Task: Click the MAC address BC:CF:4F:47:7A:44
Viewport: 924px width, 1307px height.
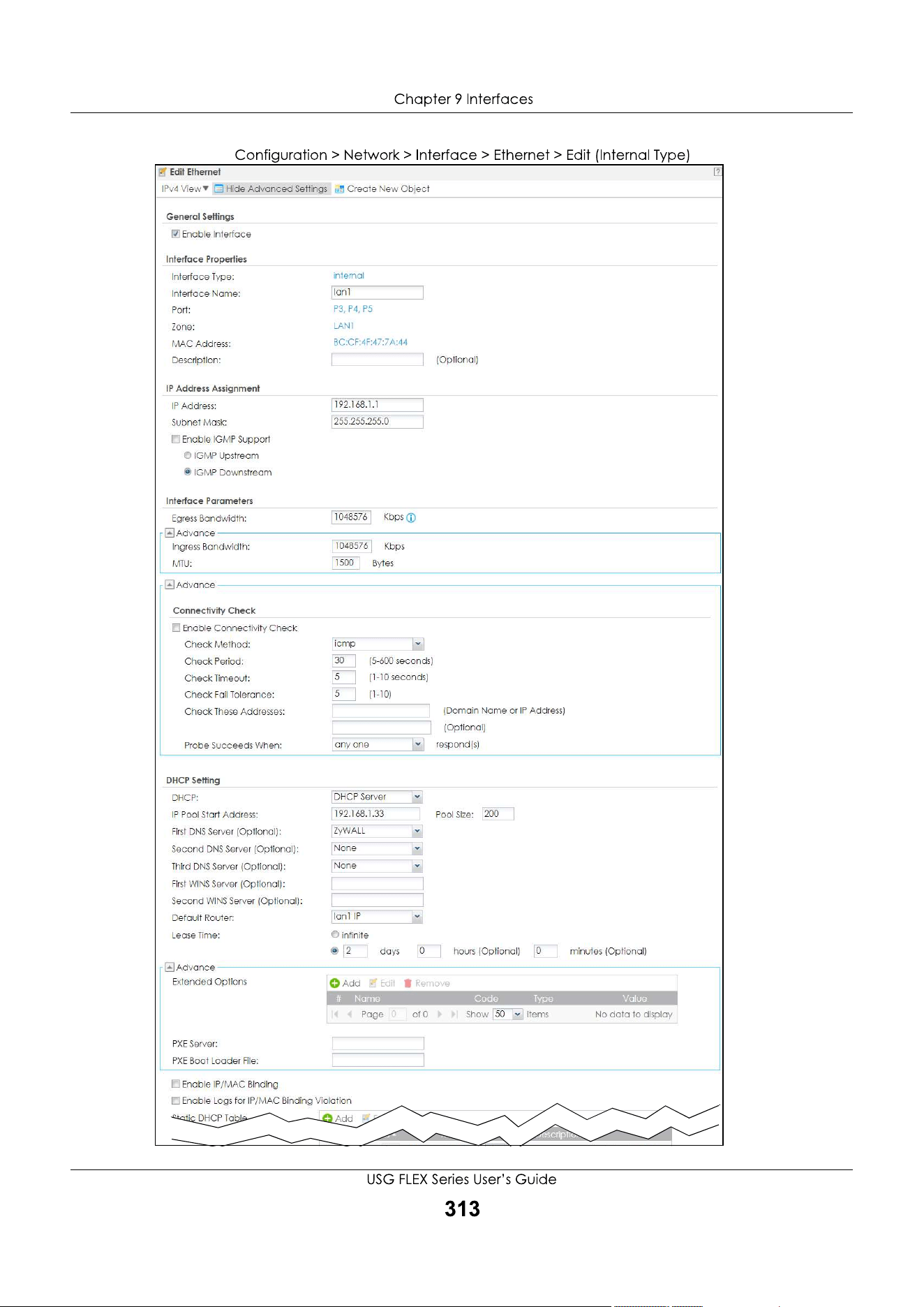Action: click(x=371, y=342)
